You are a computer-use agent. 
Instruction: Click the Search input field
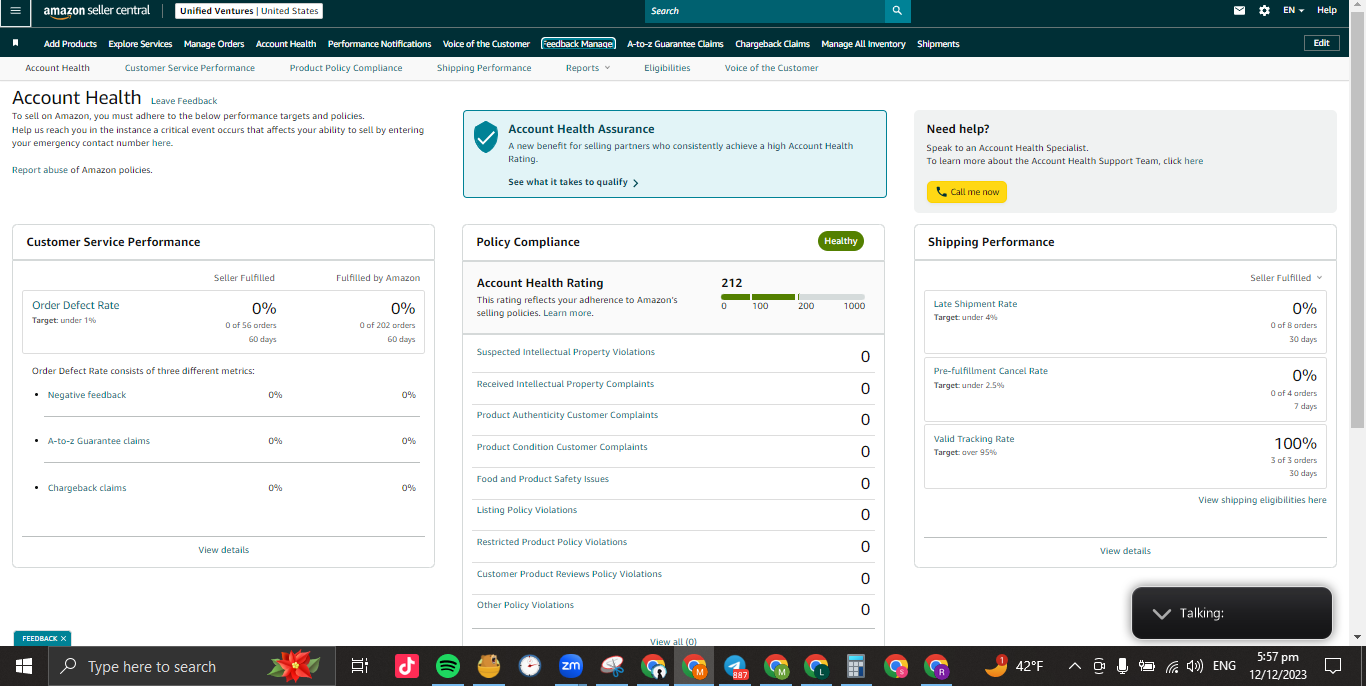coord(765,10)
